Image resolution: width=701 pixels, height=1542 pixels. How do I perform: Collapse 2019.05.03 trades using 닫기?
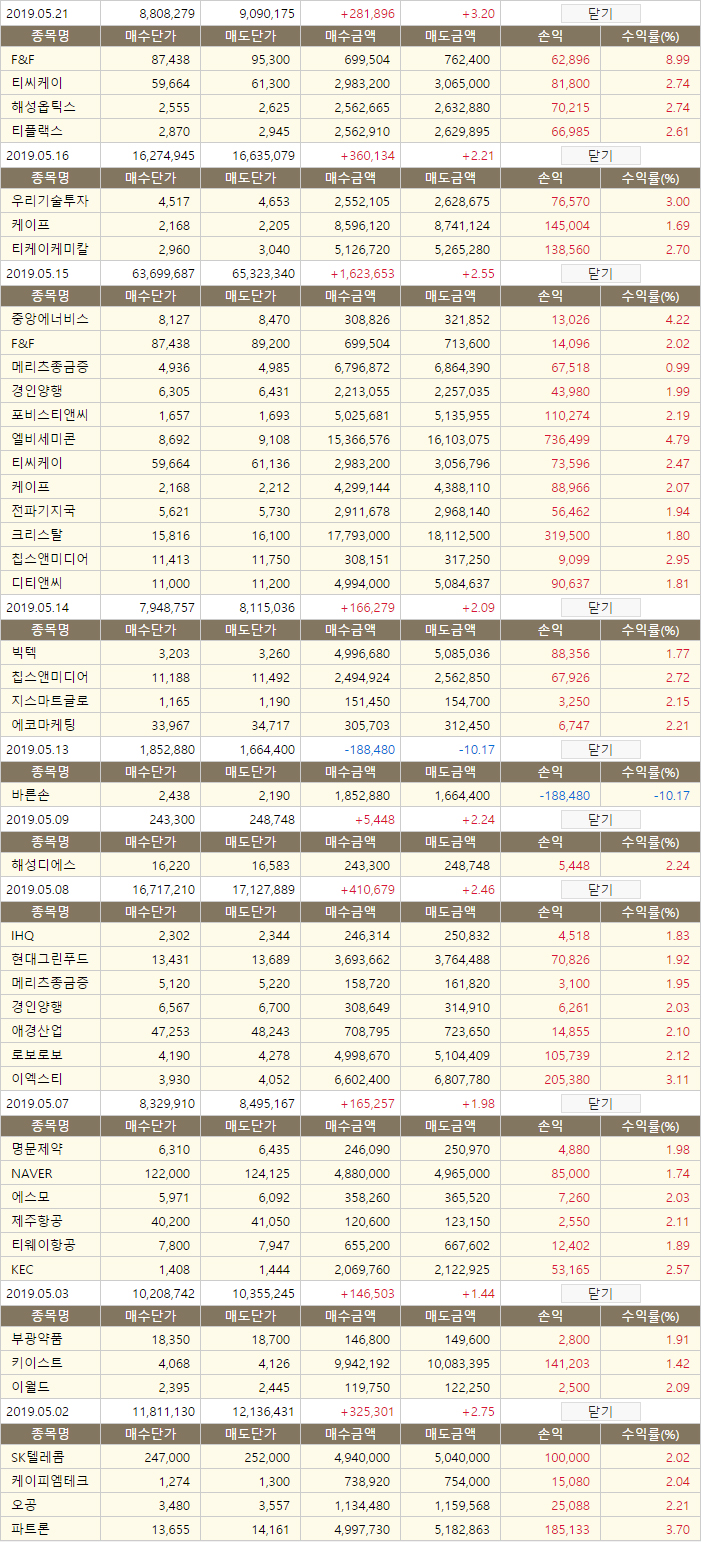[600, 1294]
